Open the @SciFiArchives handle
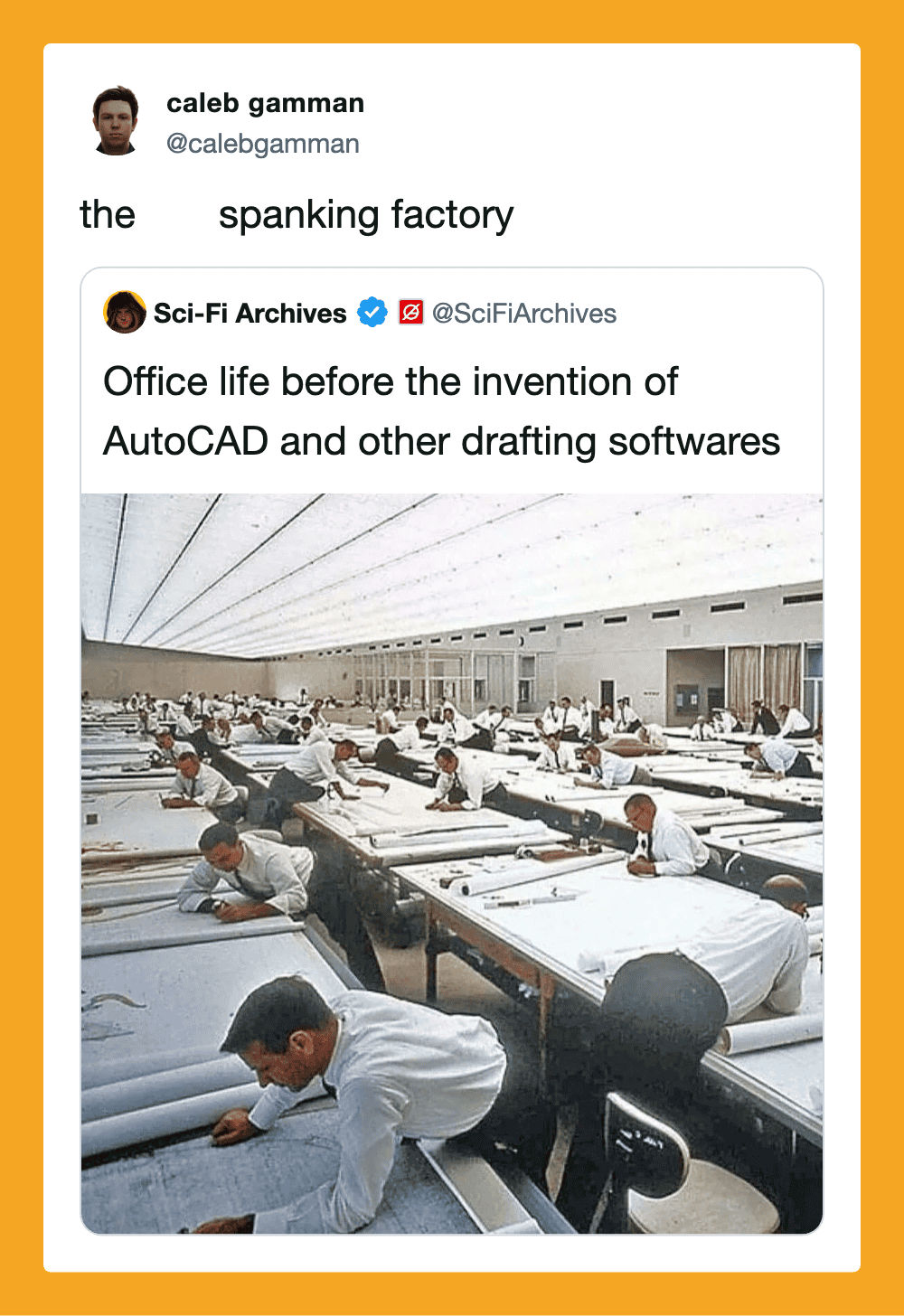The image size is (904, 1316). [523, 314]
